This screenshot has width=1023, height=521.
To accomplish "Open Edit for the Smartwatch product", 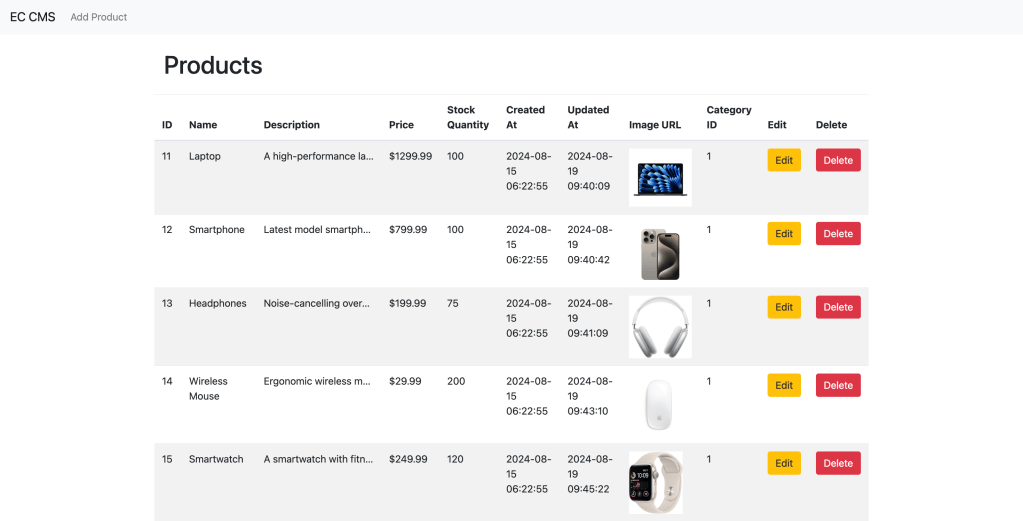I will coord(784,463).
